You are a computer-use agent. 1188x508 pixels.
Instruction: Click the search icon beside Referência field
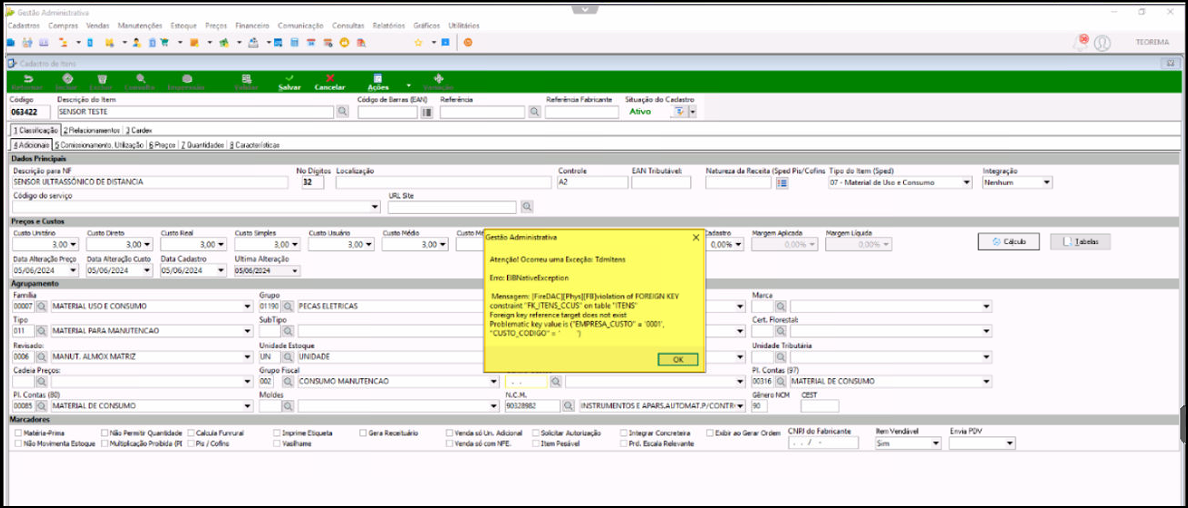pyautogui.click(x=535, y=111)
